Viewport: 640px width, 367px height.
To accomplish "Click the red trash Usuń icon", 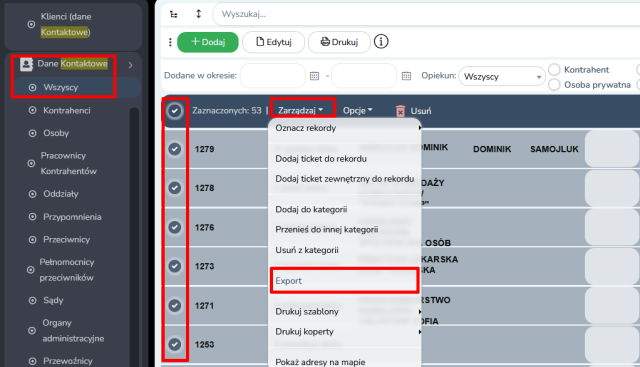I will coord(400,111).
